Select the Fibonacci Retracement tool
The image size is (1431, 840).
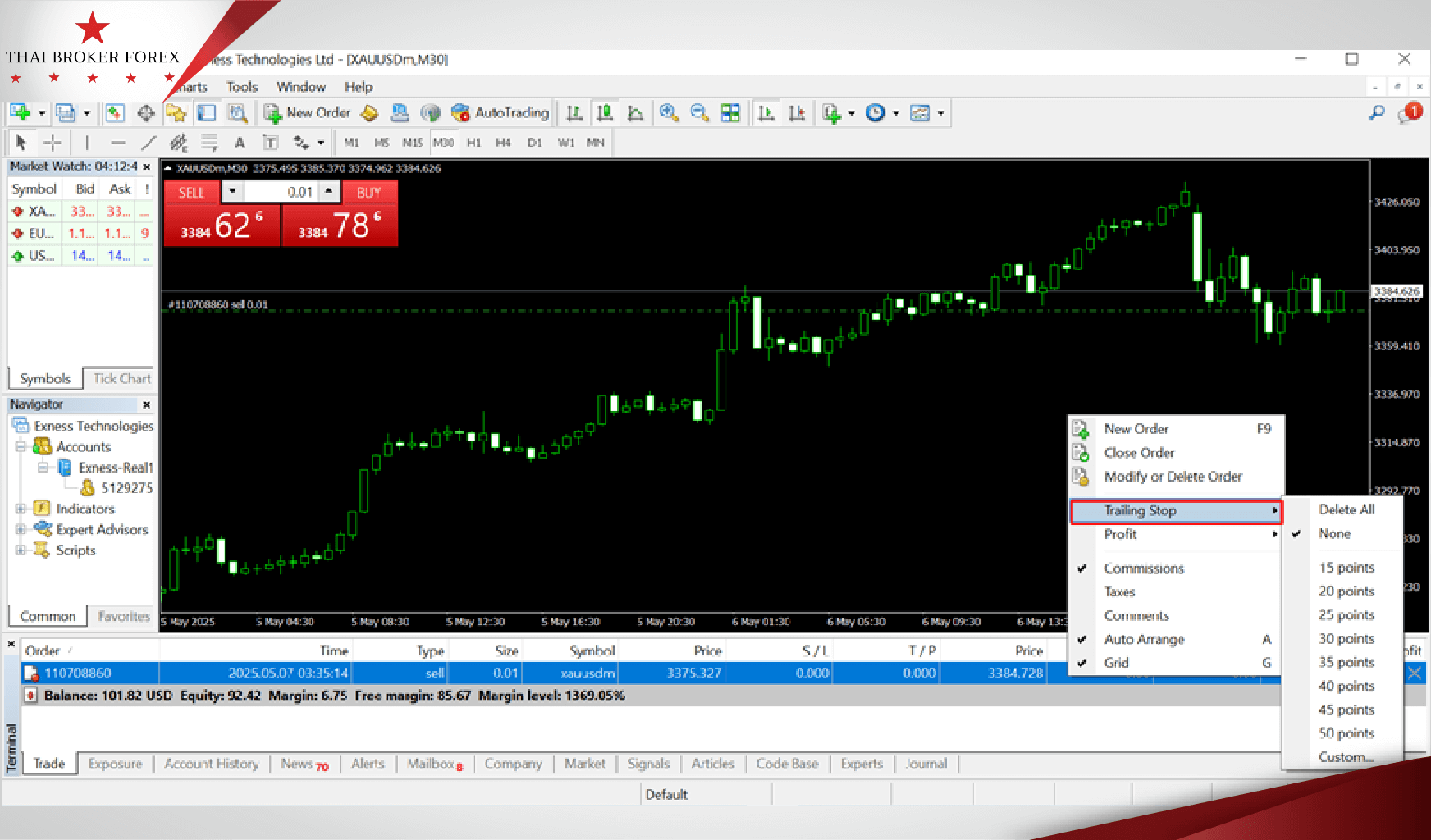click(209, 143)
